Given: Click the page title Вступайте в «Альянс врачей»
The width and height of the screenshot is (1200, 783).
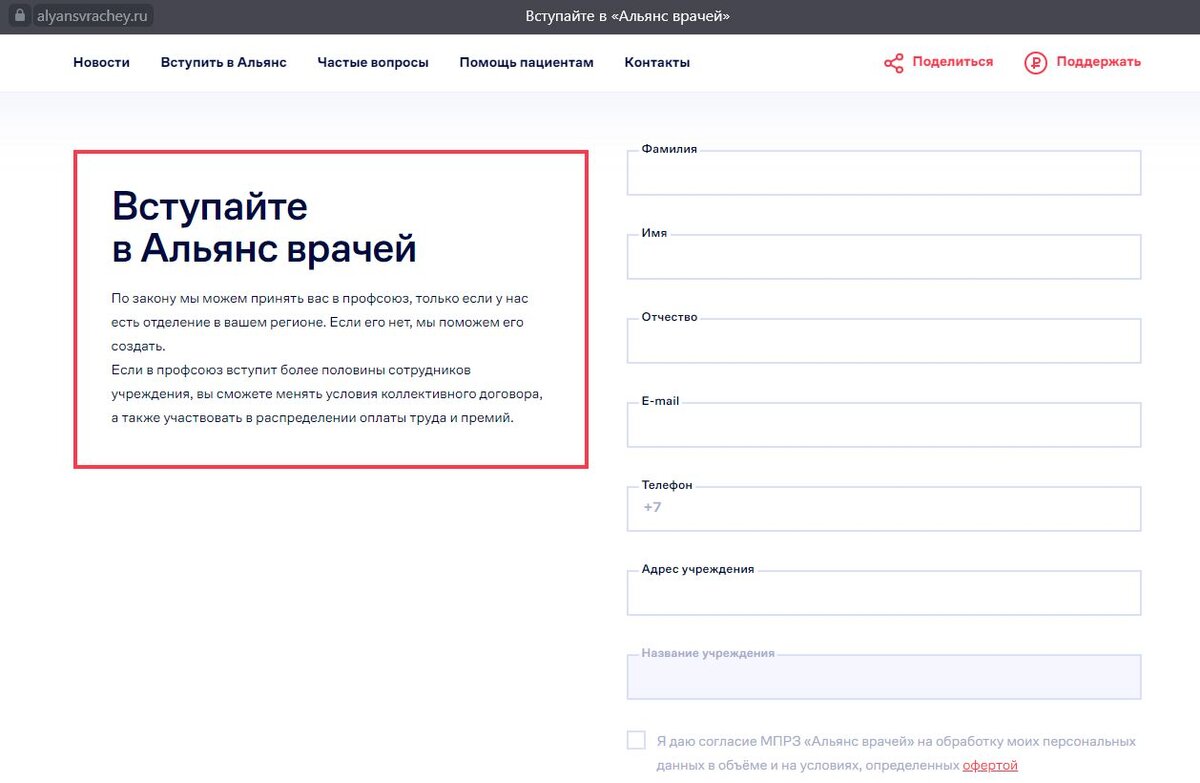Looking at the screenshot, I should (x=628, y=17).
